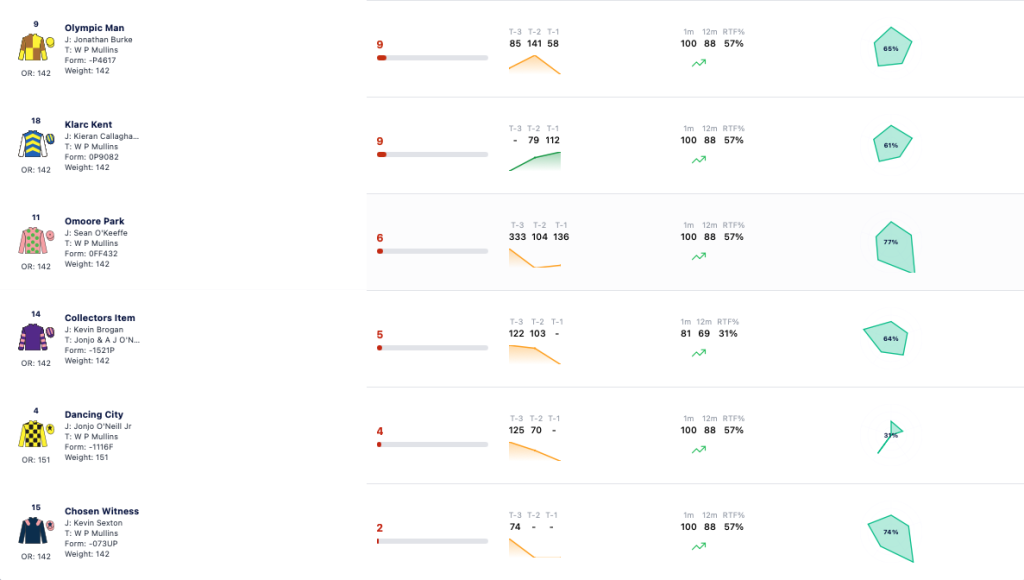Click Collectors Item's purple silks icon
This screenshot has height=580, width=1024.
coord(36,338)
